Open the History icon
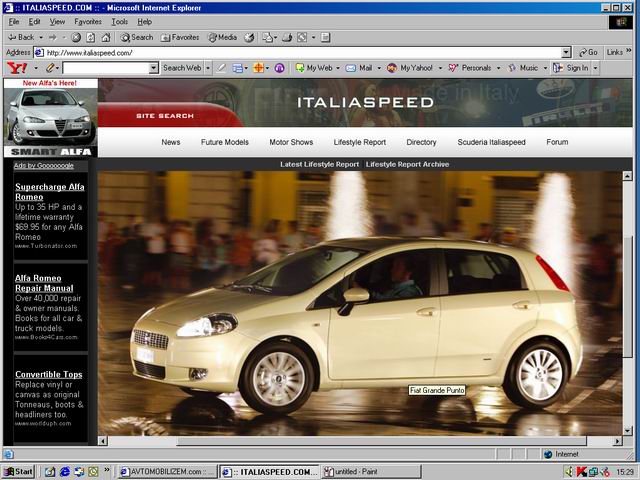The image size is (640, 480). tap(249, 38)
